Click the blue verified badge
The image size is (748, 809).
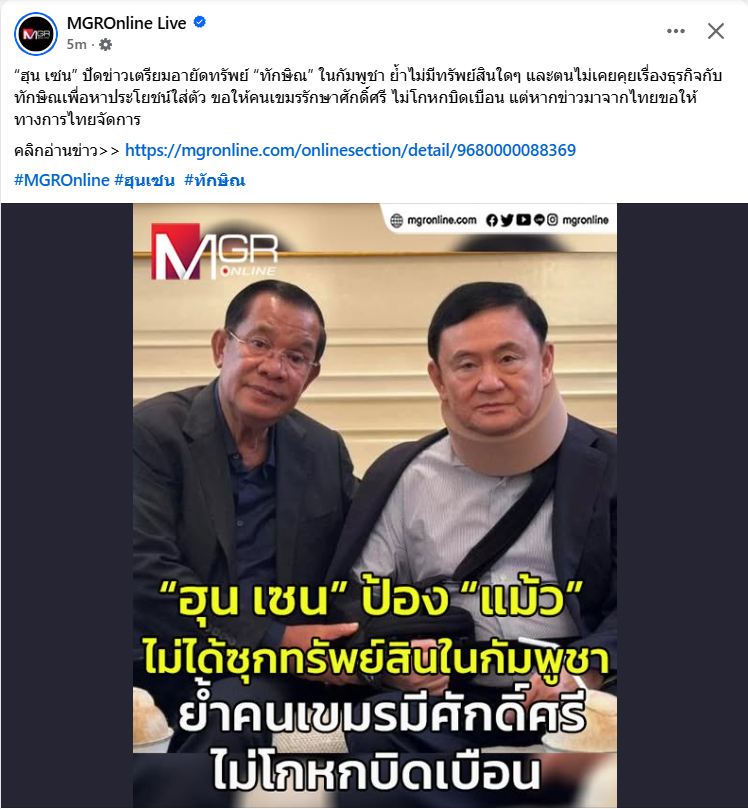(200, 22)
